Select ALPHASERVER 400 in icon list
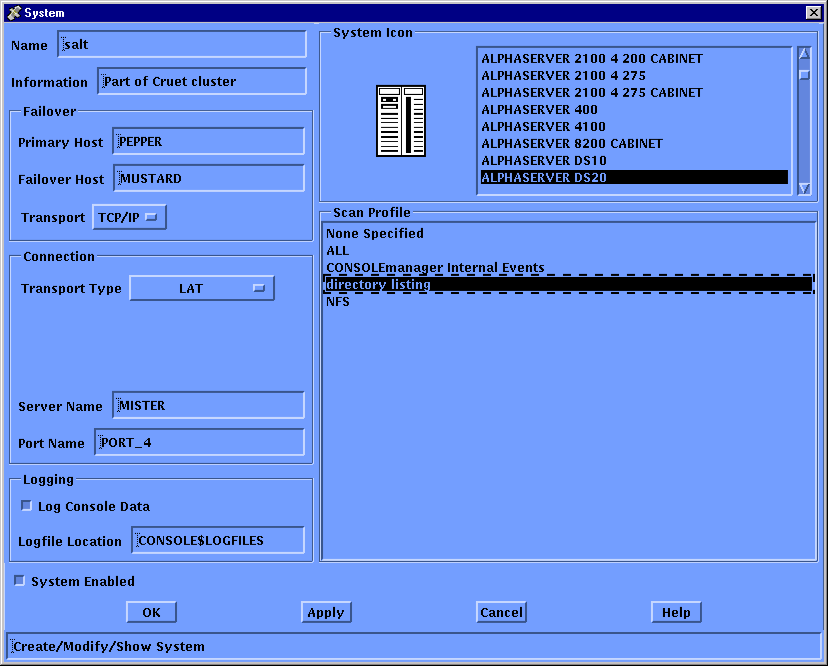This screenshot has height=666, width=828. [x=634, y=109]
